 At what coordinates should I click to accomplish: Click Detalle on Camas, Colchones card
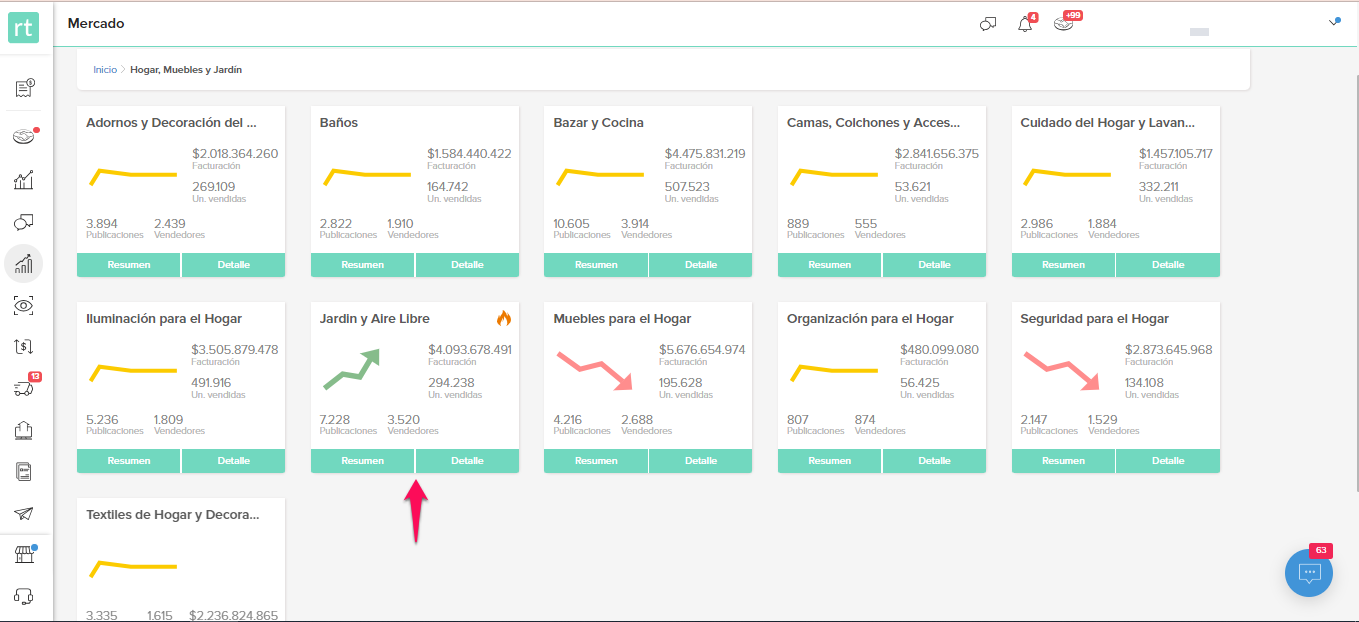(934, 265)
